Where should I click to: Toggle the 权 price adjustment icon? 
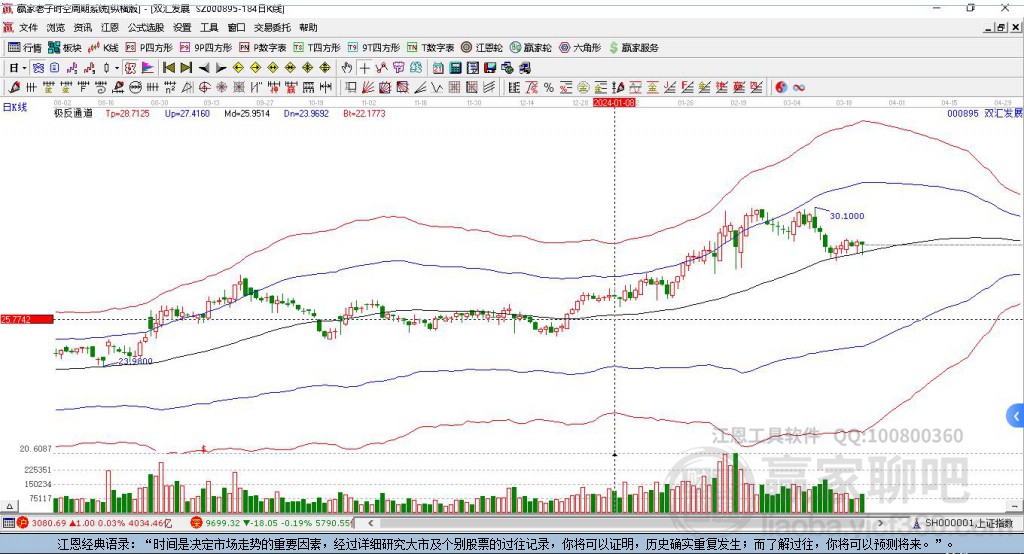[130, 68]
